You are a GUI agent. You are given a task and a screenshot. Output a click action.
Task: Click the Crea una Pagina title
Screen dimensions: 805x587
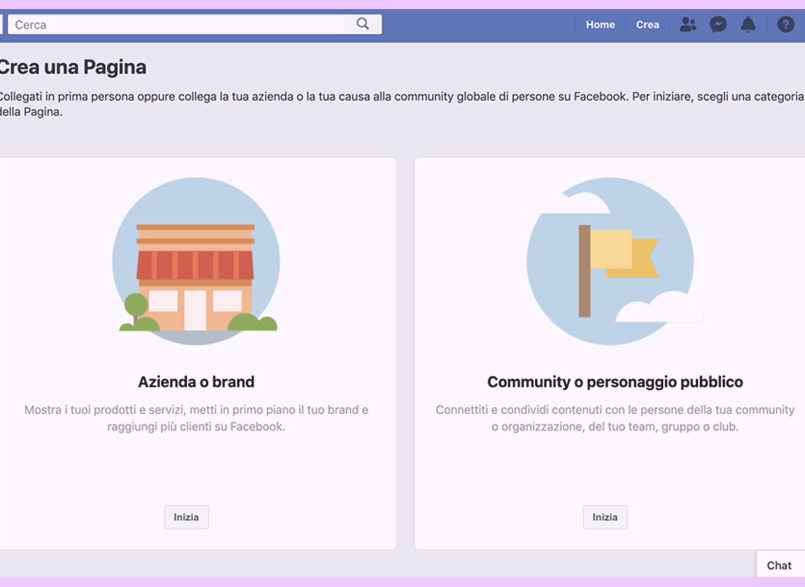point(72,67)
